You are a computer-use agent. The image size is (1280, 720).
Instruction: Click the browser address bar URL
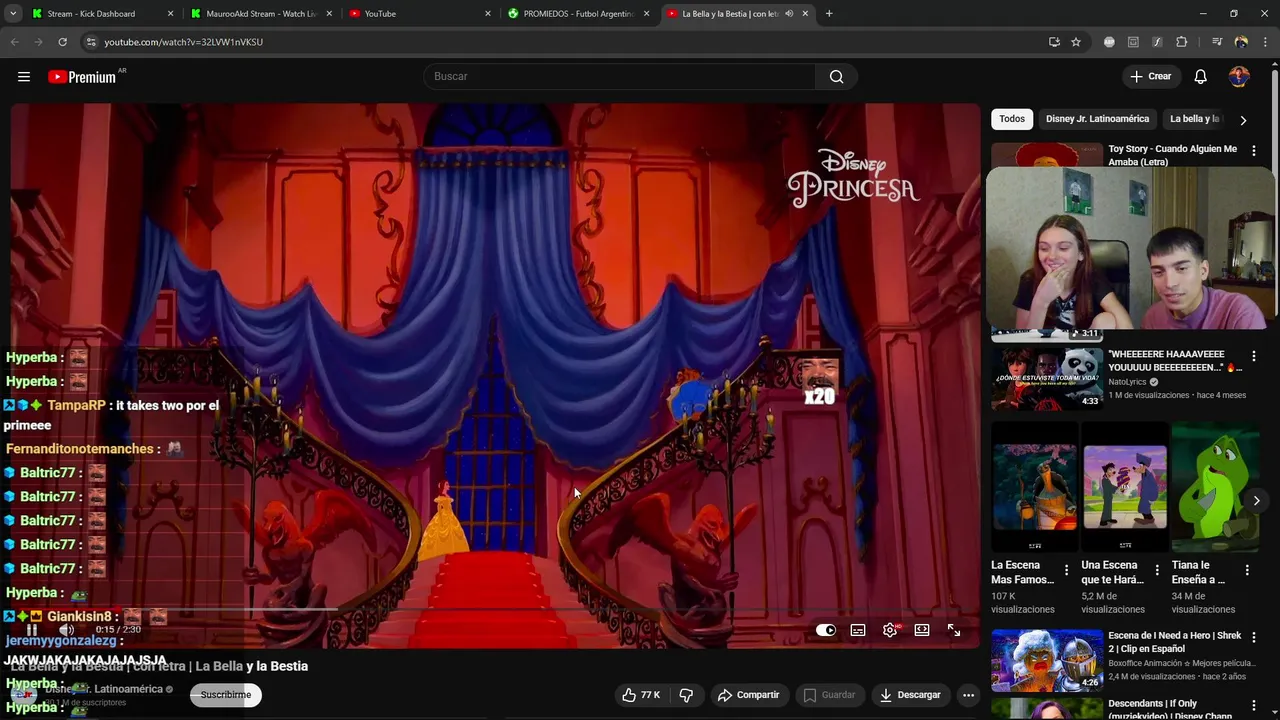184,42
